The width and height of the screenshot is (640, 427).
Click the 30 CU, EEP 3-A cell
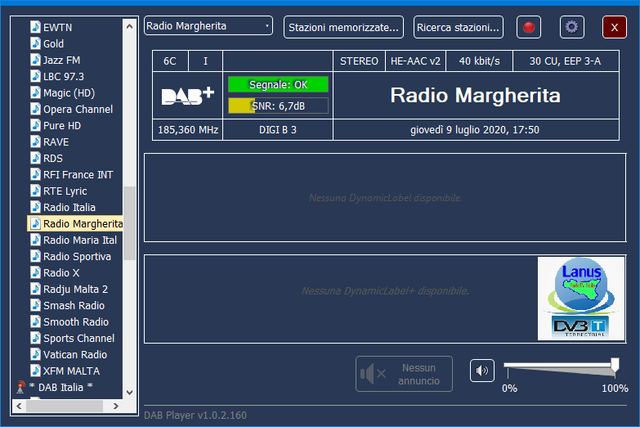pos(565,61)
